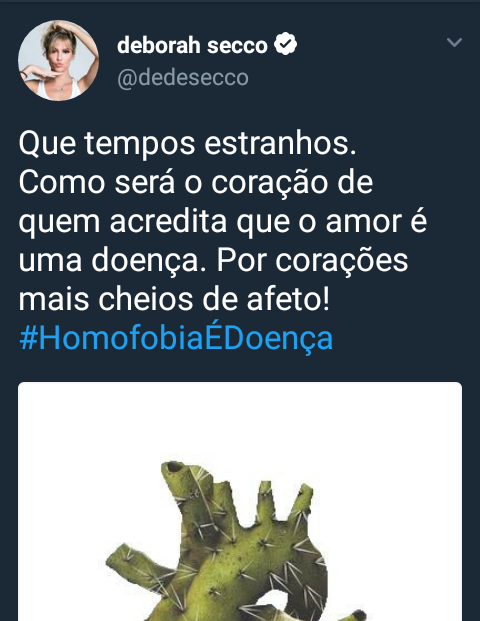Image resolution: width=480 pixels, height=621 pixels.
Task: Open the #HomofobiaÉDoença hashtag link
Action: (176, 338)
